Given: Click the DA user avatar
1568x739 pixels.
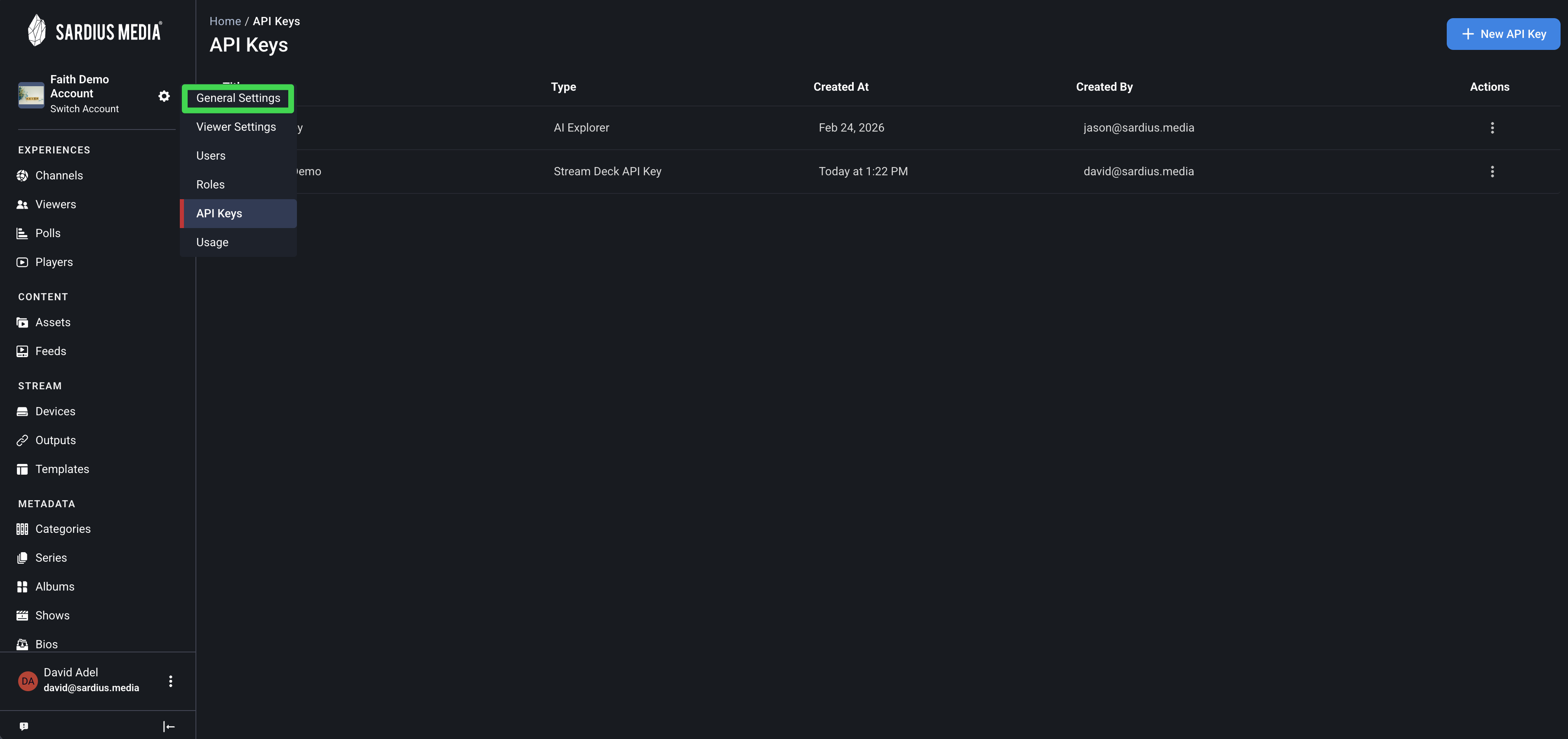Looking at the screenshot, I should pos(28,681).
